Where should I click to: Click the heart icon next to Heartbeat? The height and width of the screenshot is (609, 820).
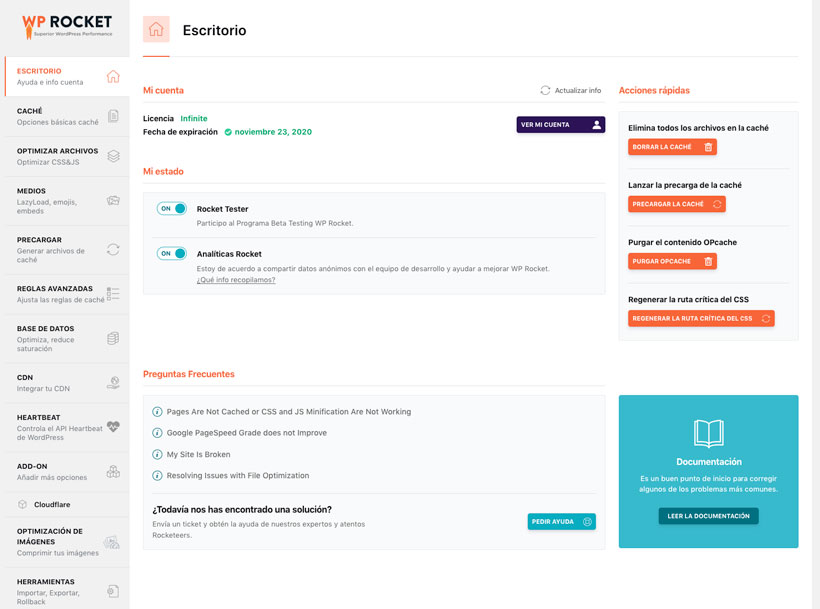tap(113, 427)
